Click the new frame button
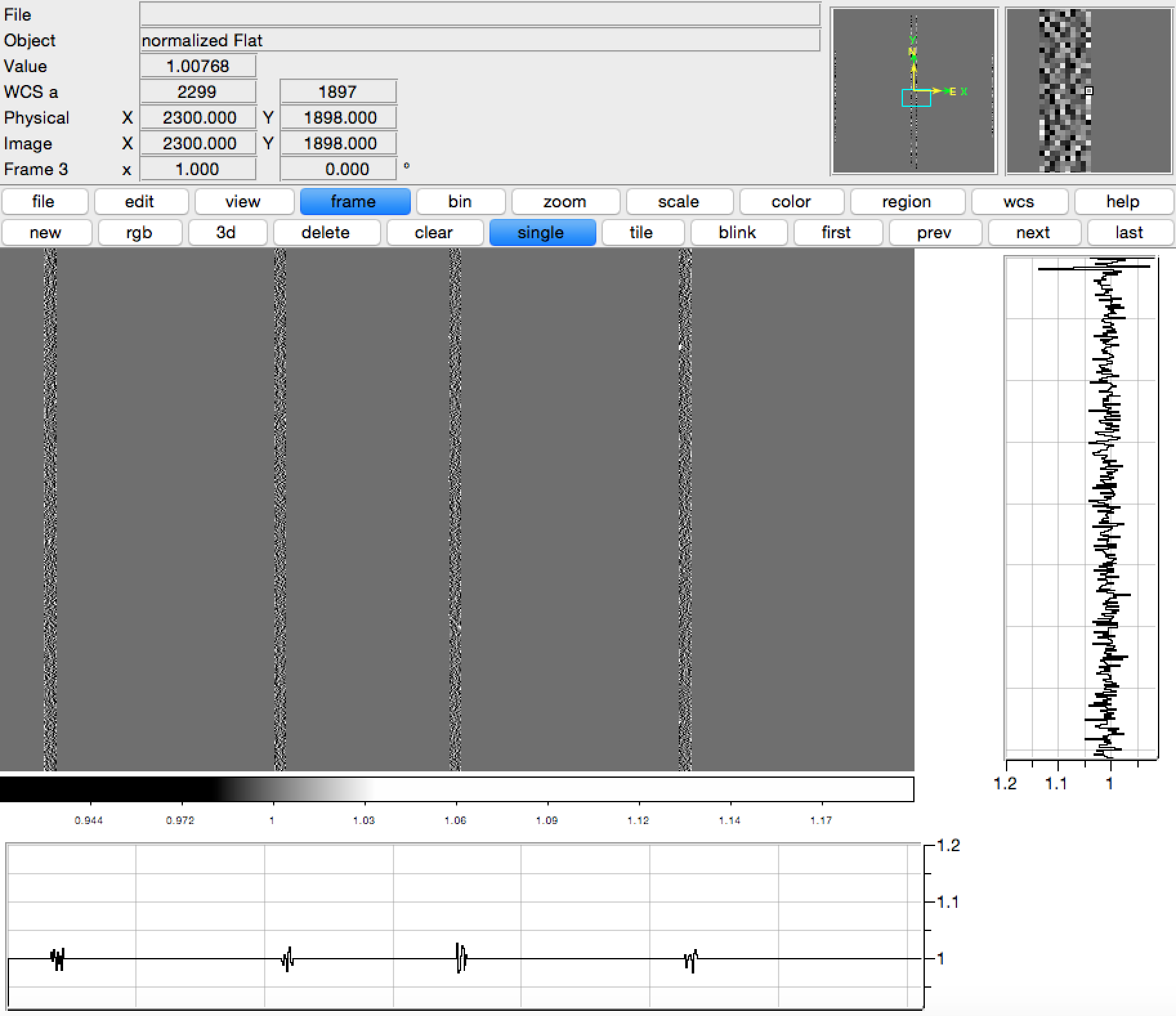The height and width of the screenshot is (1016, 1176). click(46, 232)
